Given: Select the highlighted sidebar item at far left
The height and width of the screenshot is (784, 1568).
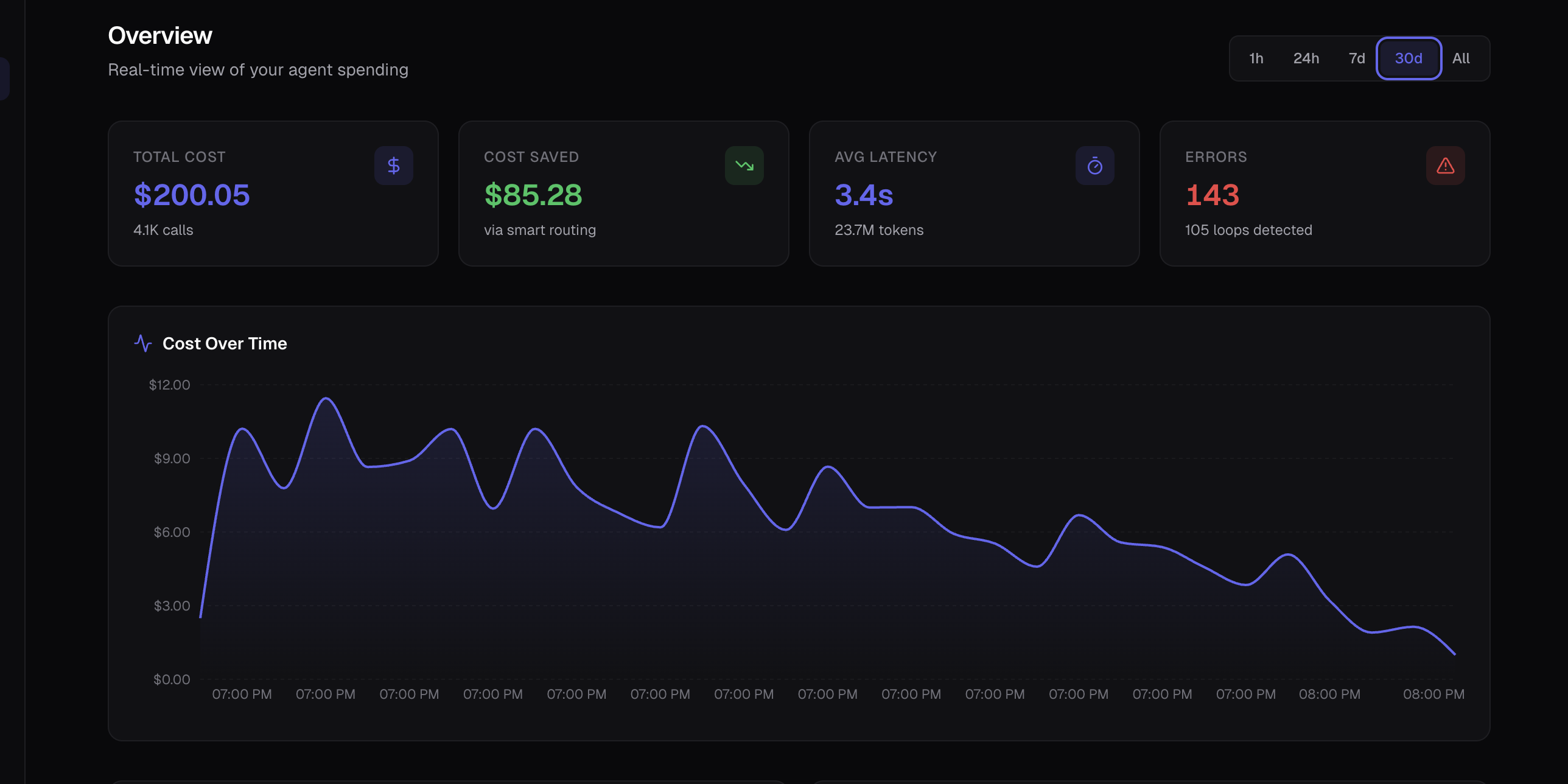Looking at the screenshot, I should (5, 78).
